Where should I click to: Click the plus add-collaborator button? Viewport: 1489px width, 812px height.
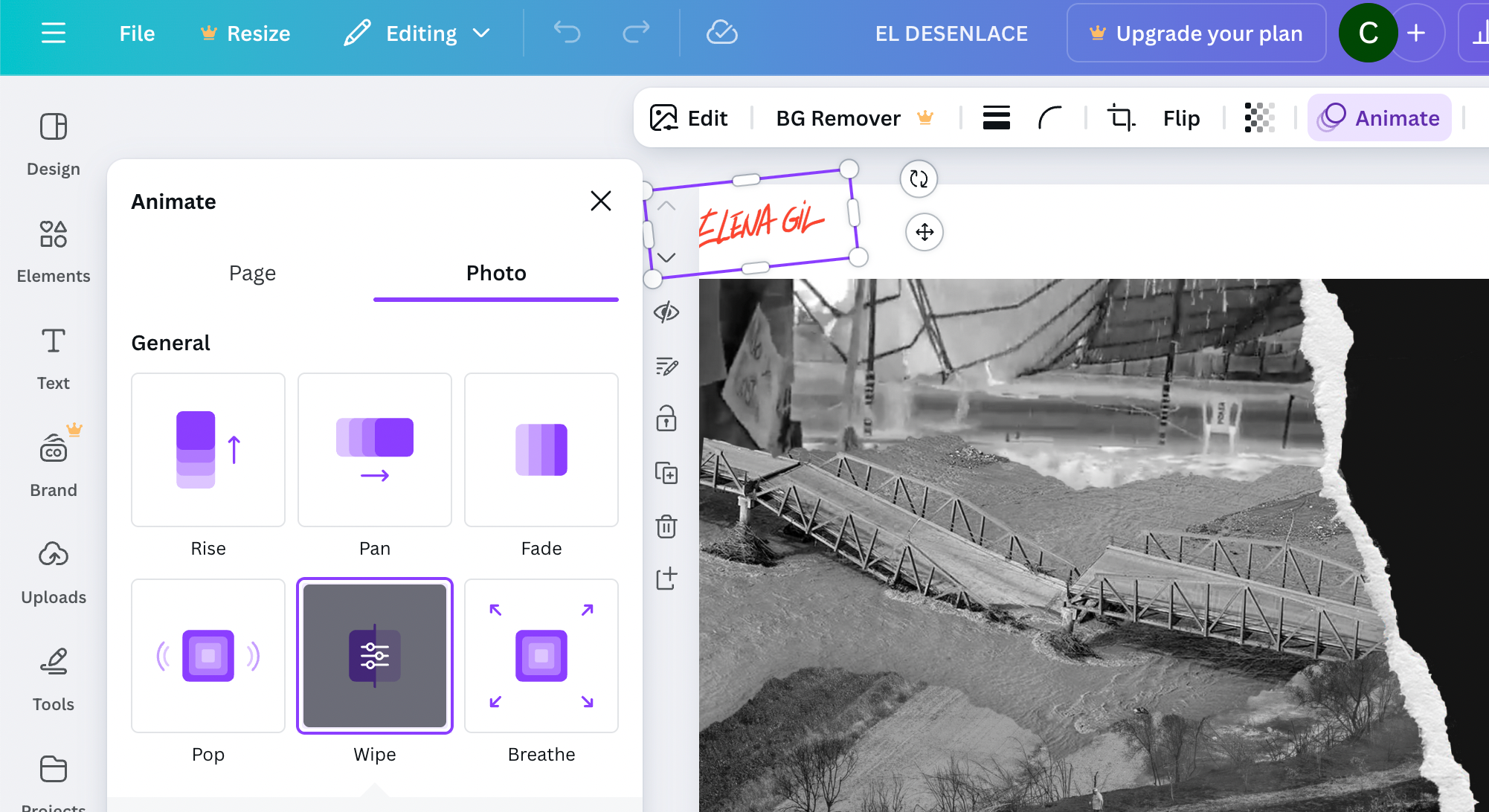point(1417,33)
